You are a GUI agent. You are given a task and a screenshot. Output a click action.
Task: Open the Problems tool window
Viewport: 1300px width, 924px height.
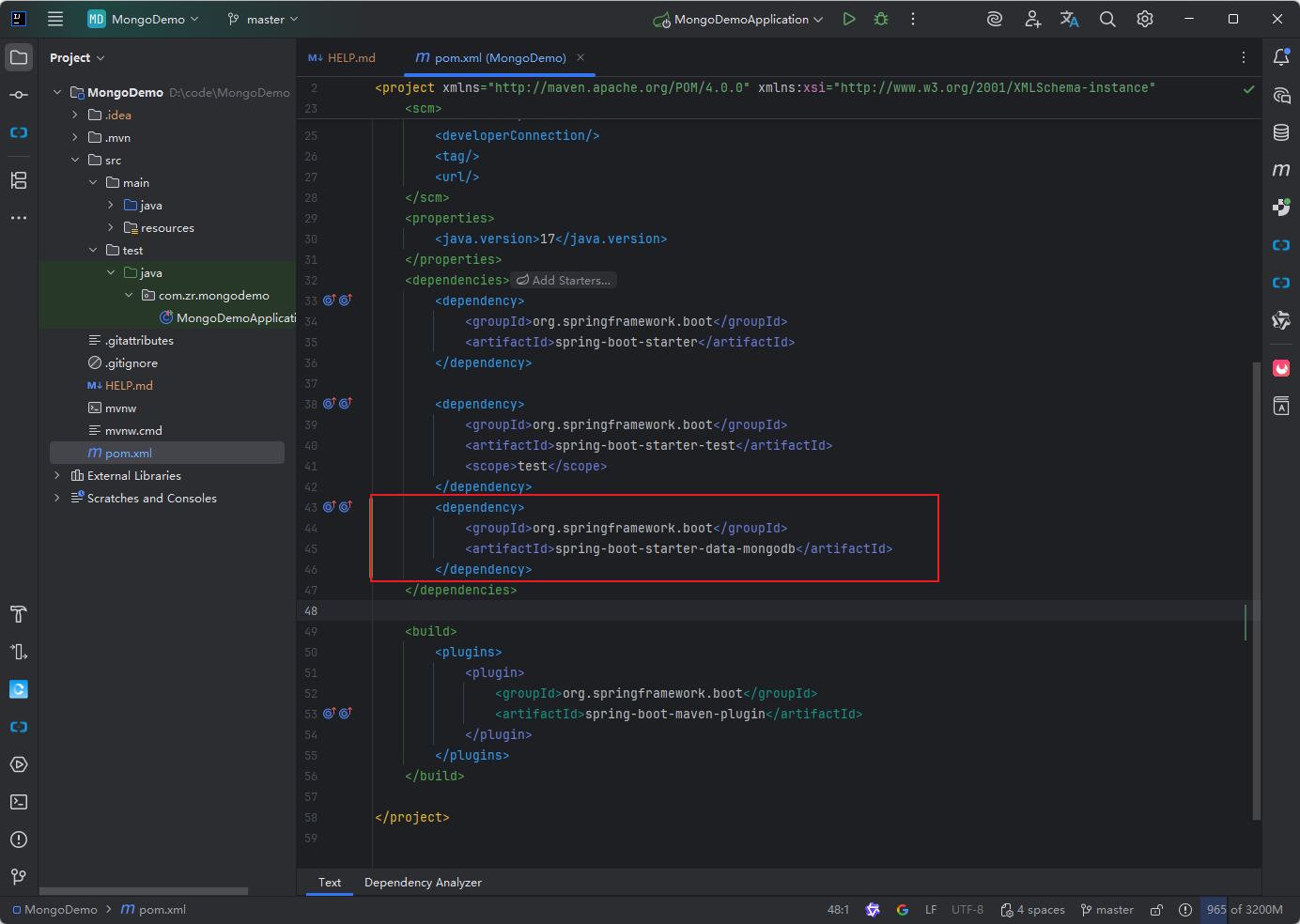point(19,839)
